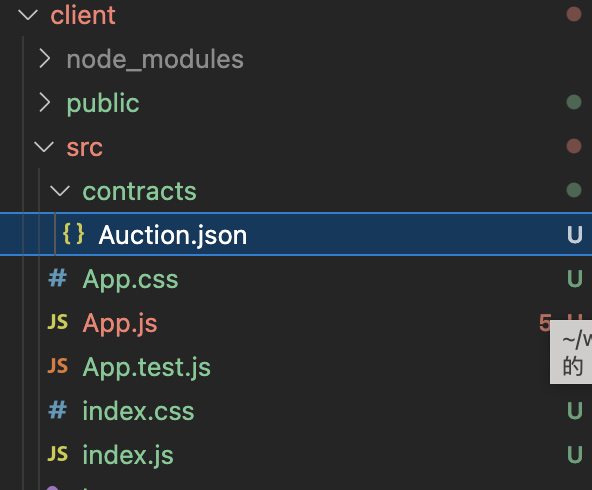Expand the public folder arrow

45,103
